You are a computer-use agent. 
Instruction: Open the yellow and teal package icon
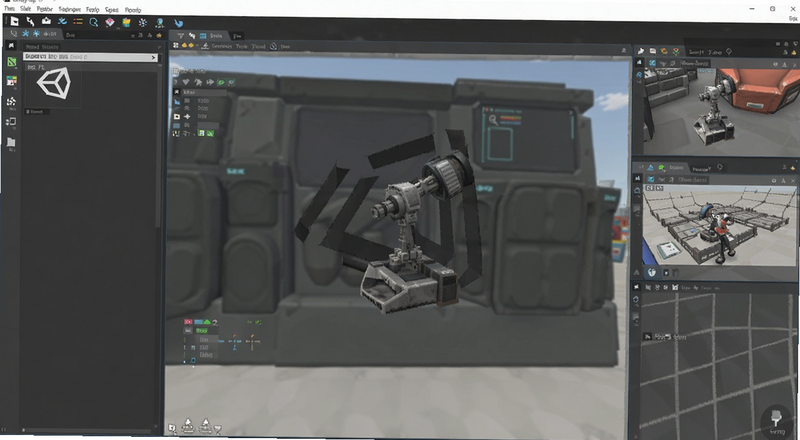point(126,22)
